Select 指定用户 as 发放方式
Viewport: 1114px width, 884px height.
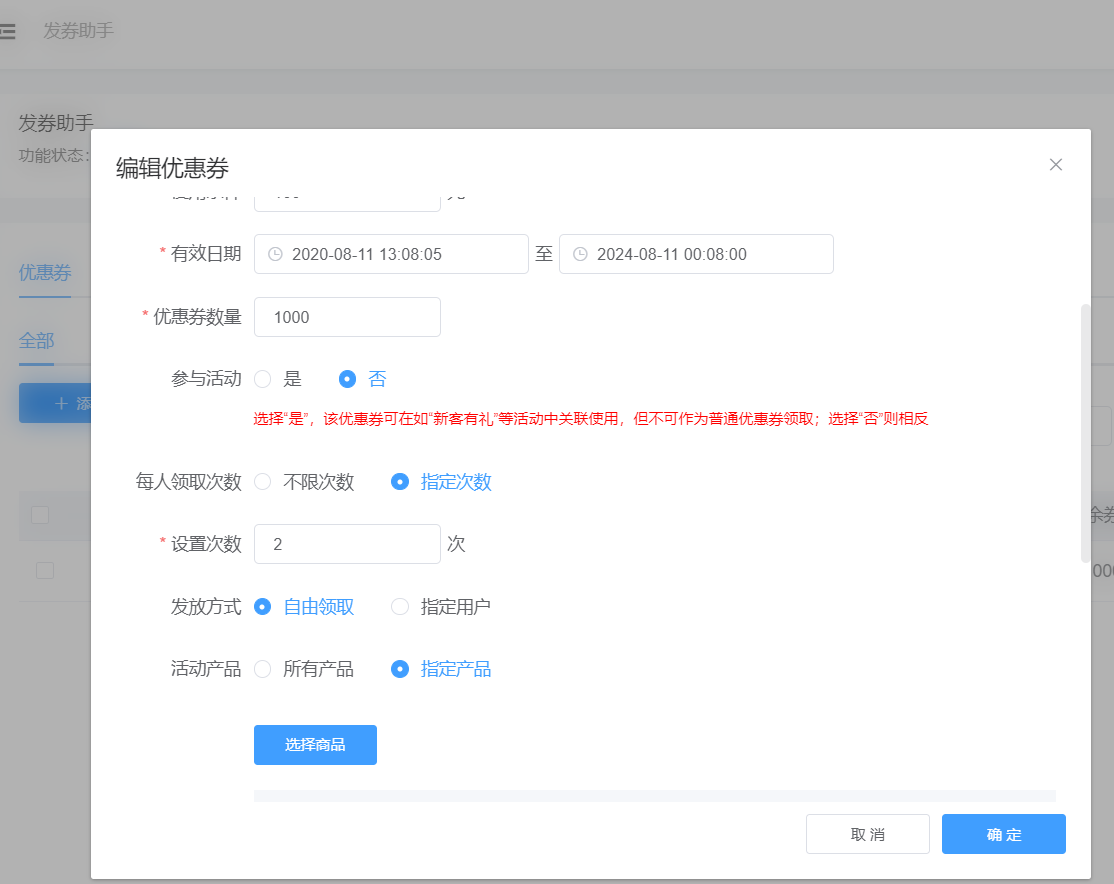[x=400, y=607]
